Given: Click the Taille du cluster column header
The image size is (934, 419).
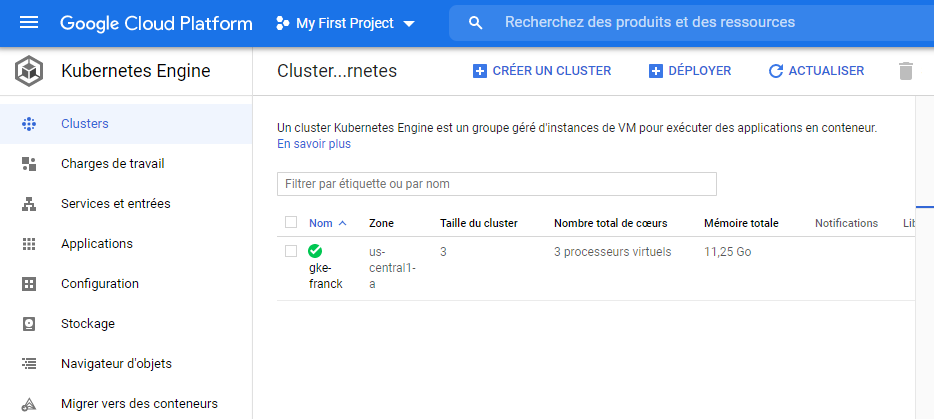Looking at the screenshot, I should point(479,224).
